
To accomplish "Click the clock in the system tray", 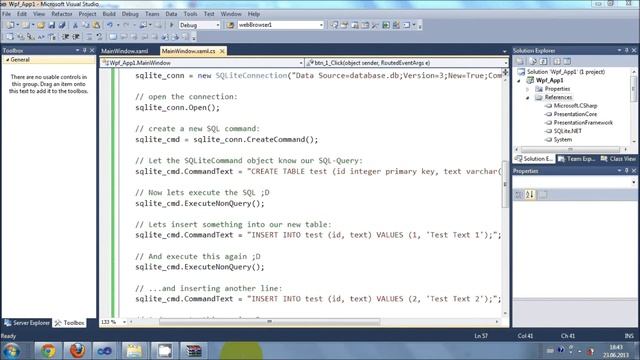I will click(616, 351).
